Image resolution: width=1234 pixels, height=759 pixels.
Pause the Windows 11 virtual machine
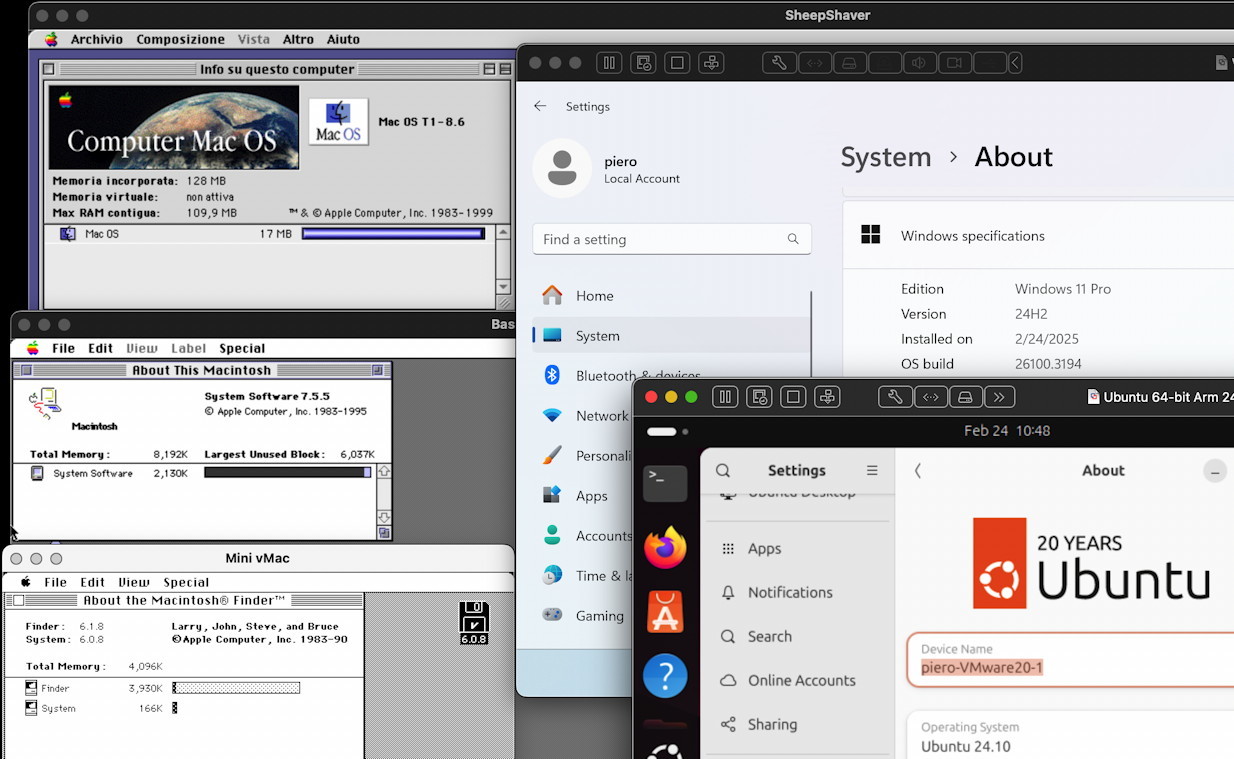click(610, 63)
